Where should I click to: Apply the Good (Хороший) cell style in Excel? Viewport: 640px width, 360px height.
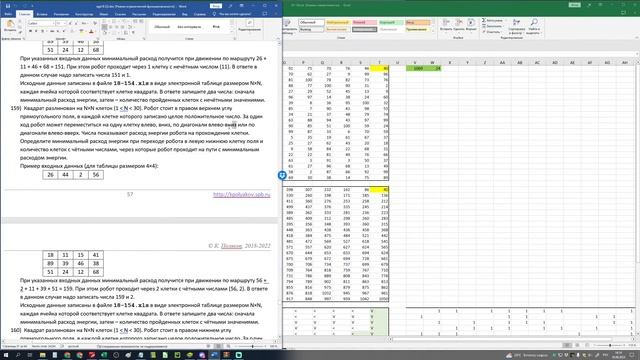[x=390, y=22]
